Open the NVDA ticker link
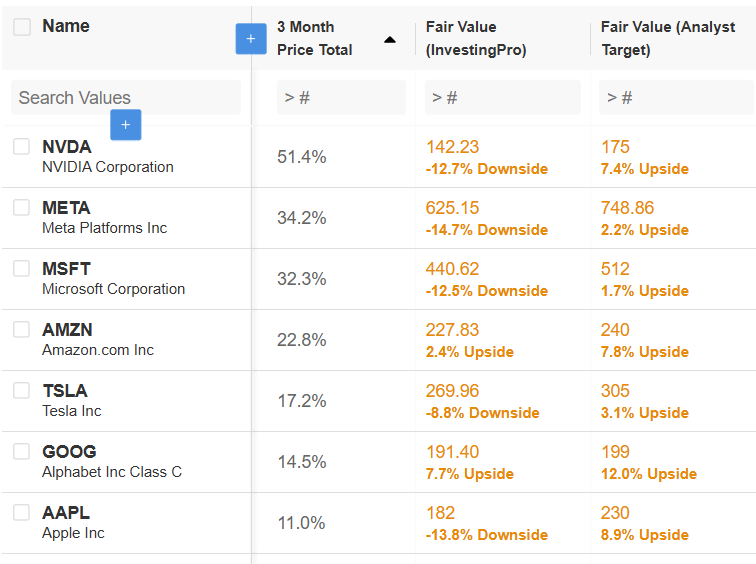This screenshot has width=756, height=564. pos(66,147)
